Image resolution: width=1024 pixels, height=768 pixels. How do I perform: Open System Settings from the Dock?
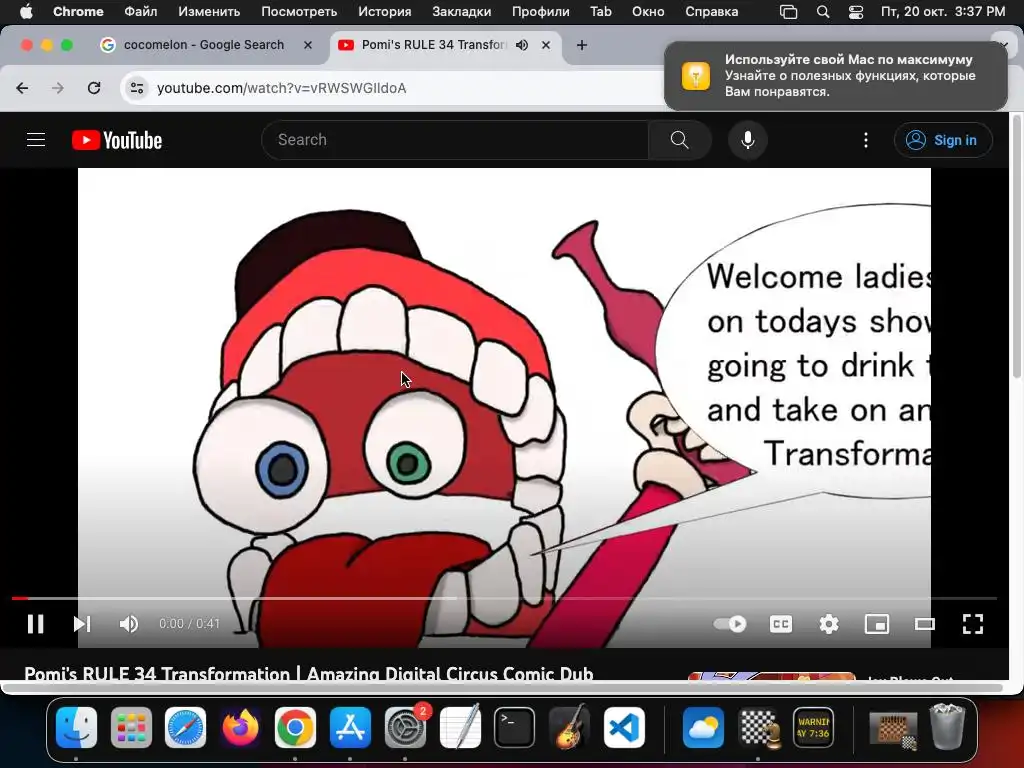coord(405,727)
